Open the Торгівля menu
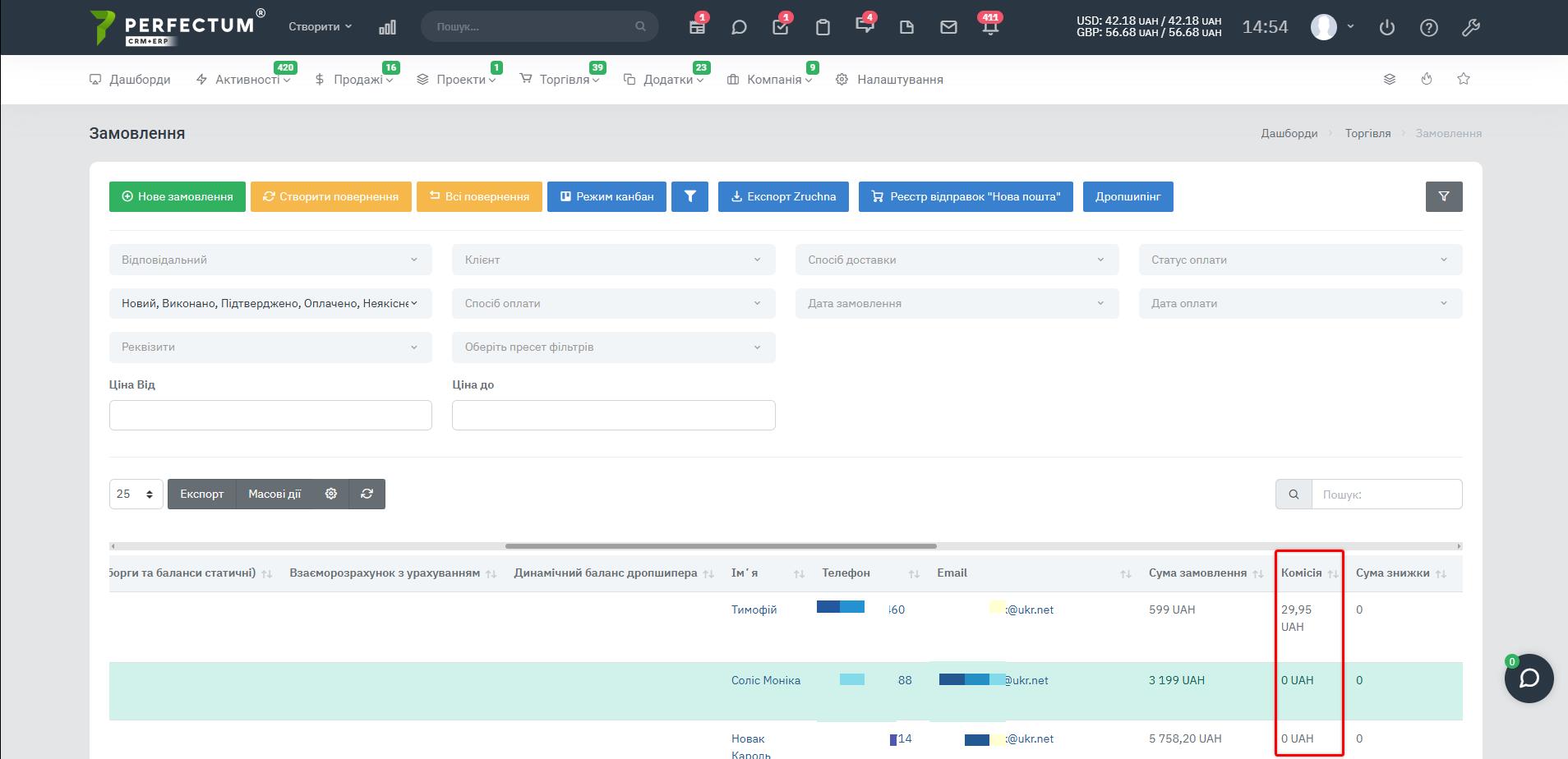1568x759 pixels. coord(565,80)
